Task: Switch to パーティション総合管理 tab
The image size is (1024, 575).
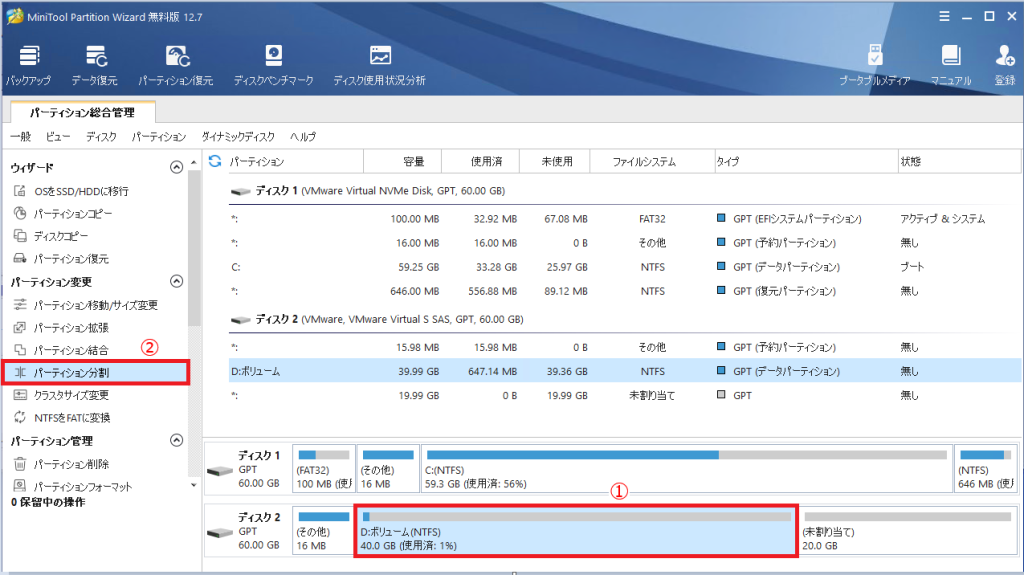Action: coord(82,112)
